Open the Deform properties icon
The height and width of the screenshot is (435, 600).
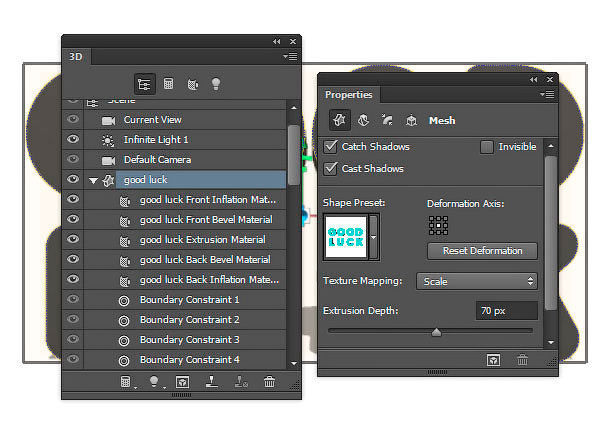click(x=363, y=121)
